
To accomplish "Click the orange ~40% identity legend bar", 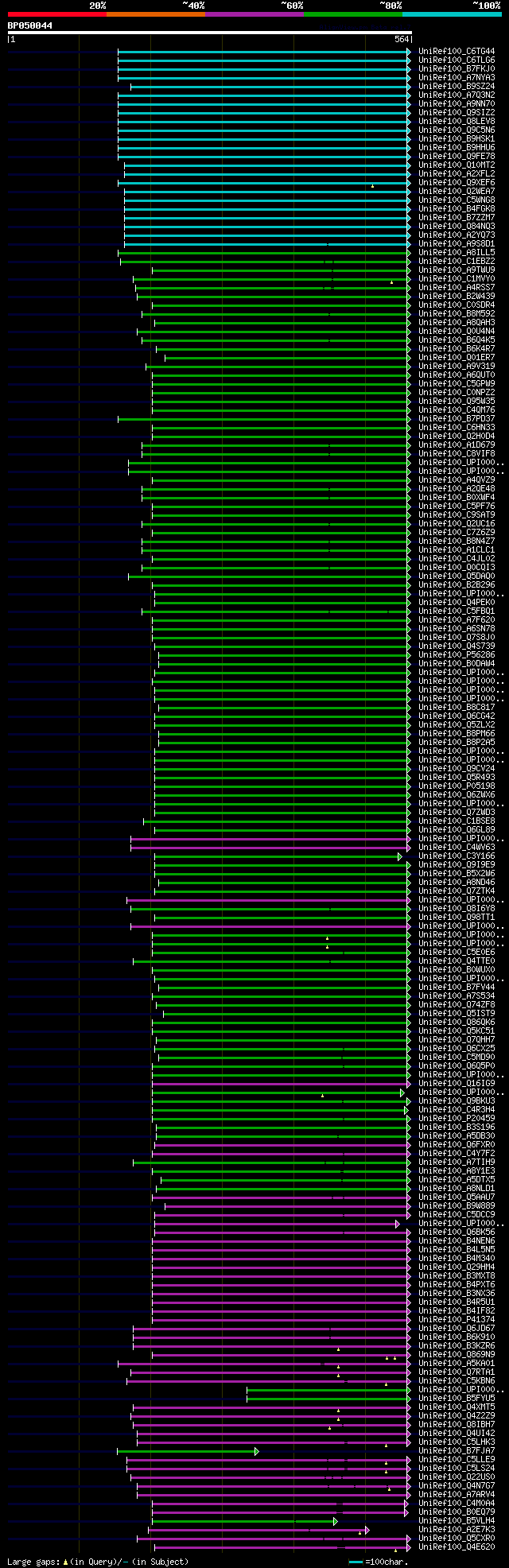I will pyautogui.click(x=156, y=14).
